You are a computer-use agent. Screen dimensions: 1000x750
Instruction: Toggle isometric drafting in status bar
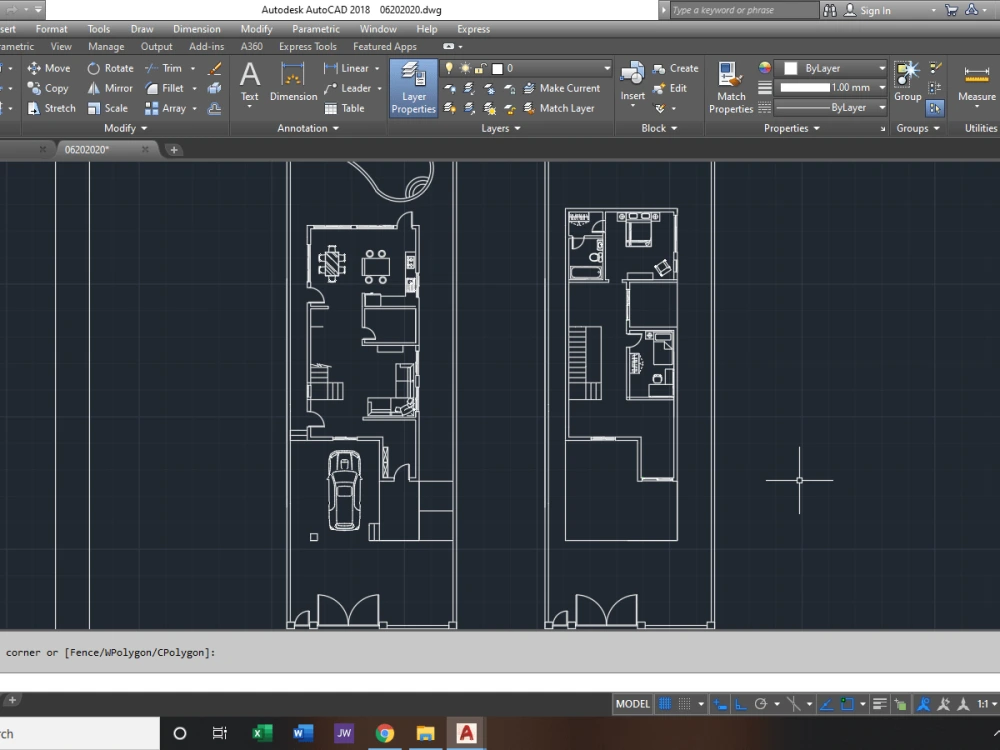pos(793,704)
